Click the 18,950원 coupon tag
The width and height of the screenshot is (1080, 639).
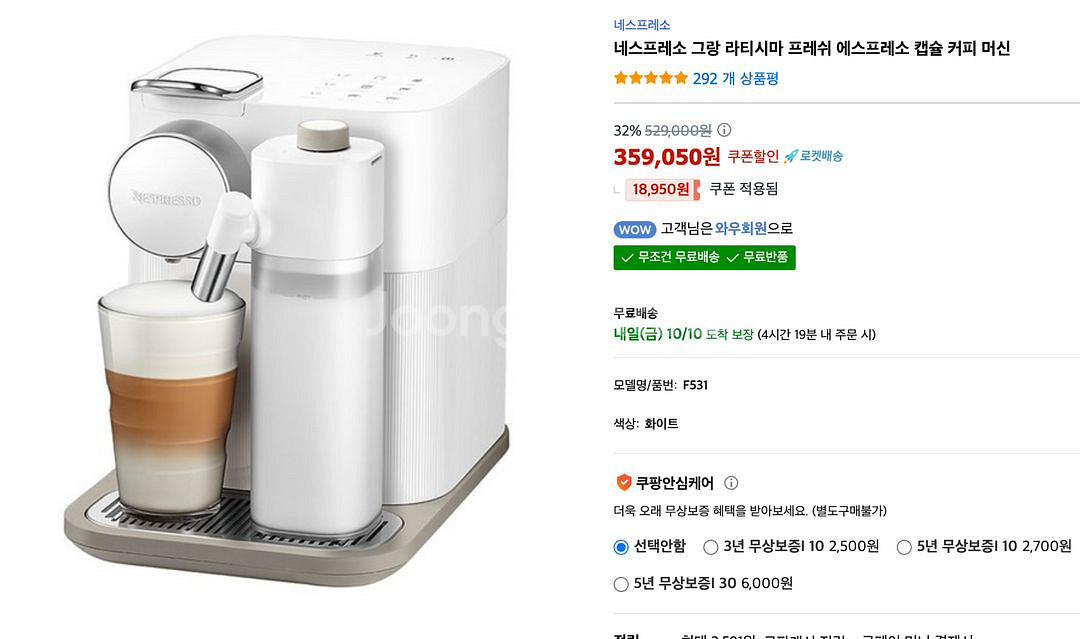(x=662, y=189)
